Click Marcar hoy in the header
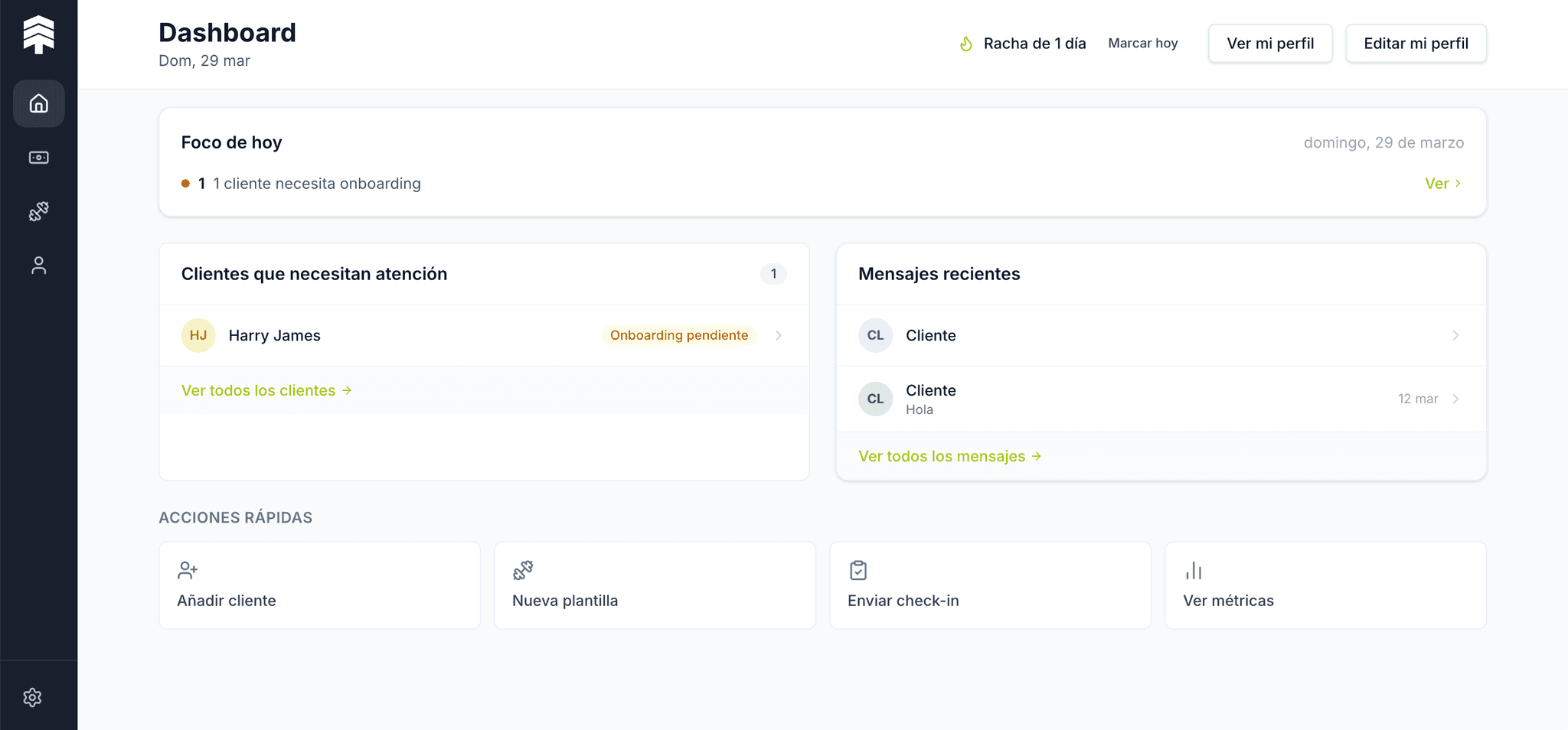 point(1142,44)
